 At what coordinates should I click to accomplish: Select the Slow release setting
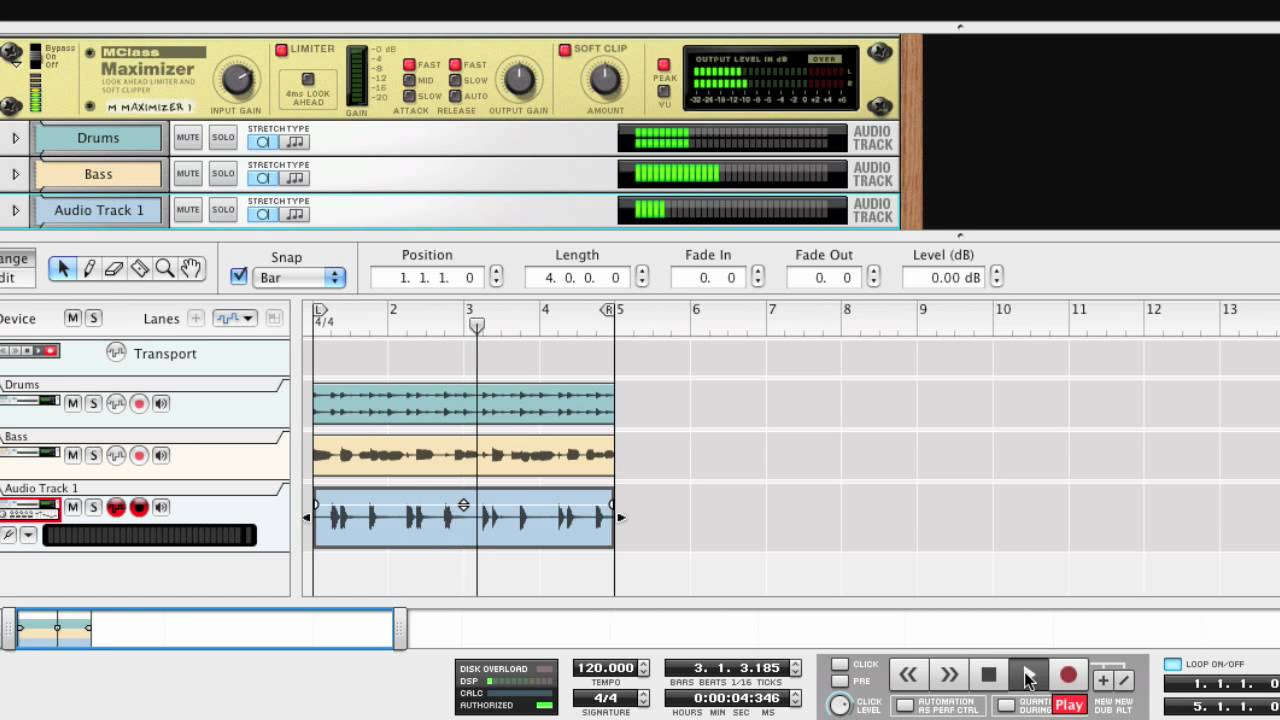coord(455,80)
